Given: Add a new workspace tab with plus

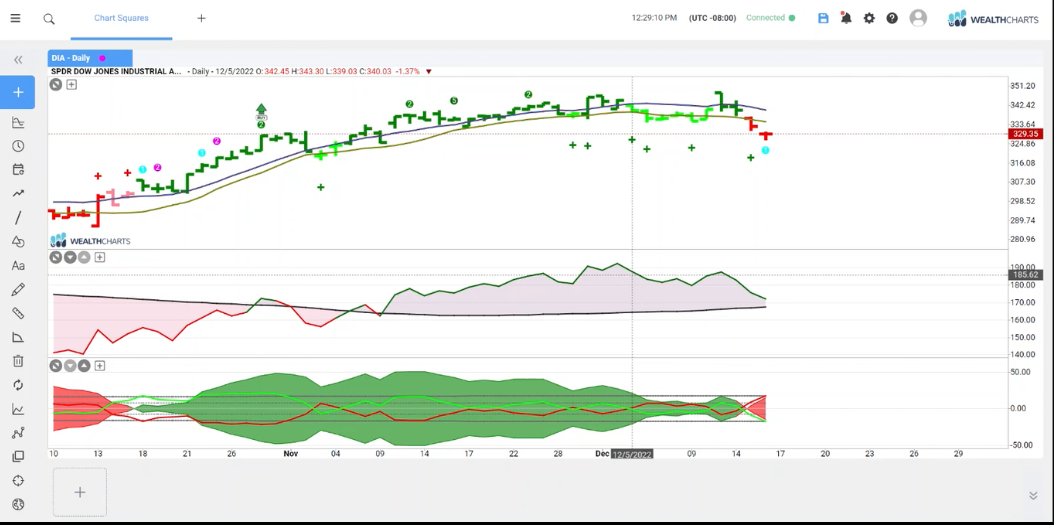Looking at the screenshot, I should [x=201, y=18].
